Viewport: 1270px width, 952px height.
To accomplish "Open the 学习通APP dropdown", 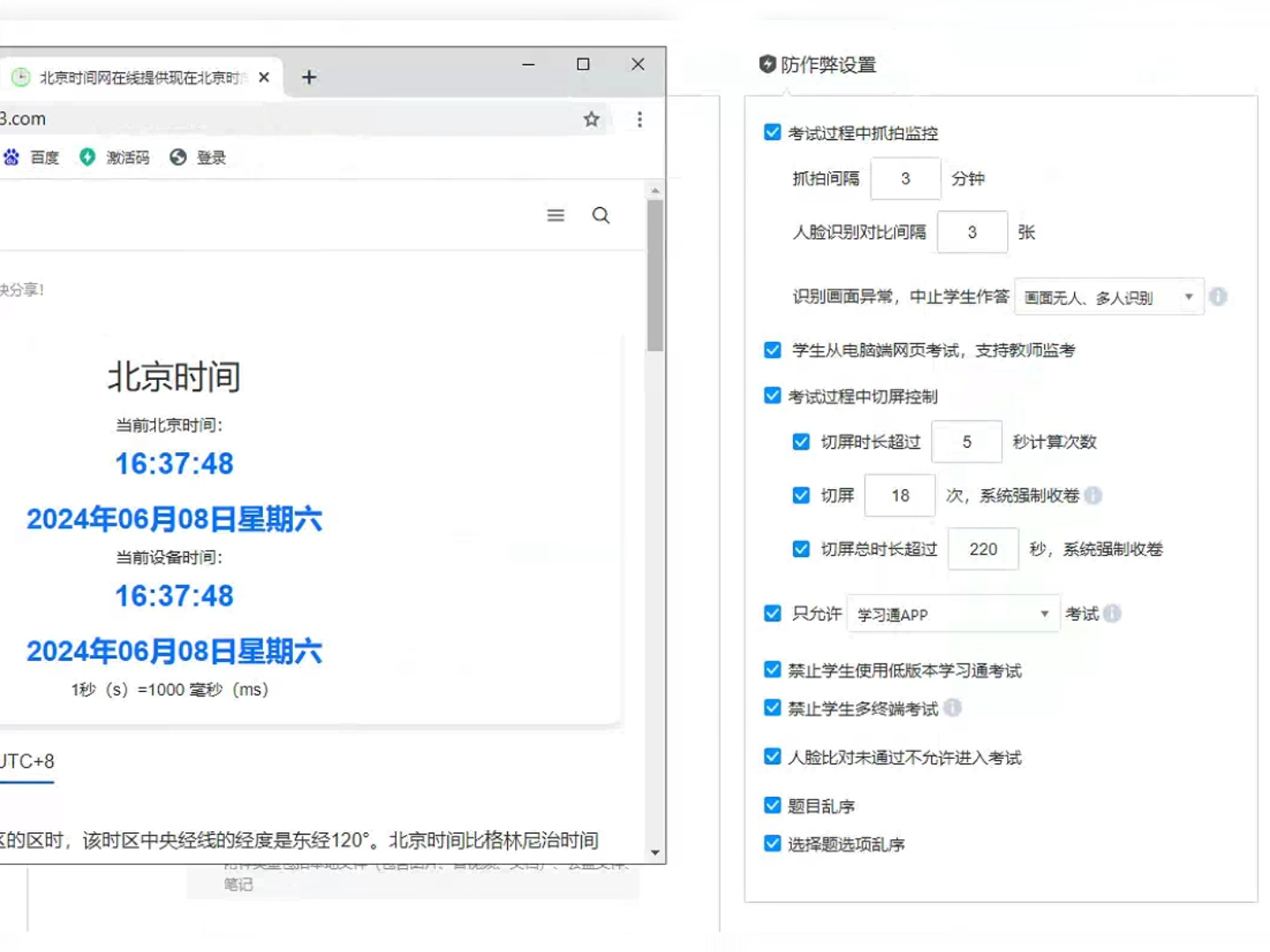I will (x=952, y=614).
